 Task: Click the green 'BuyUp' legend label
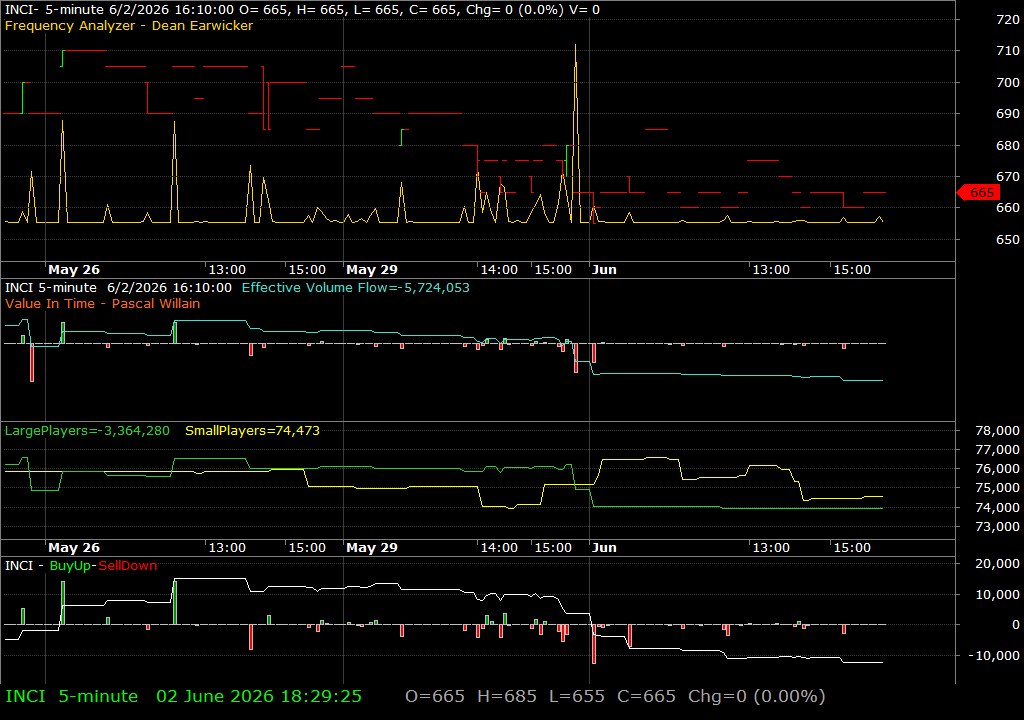70,565
